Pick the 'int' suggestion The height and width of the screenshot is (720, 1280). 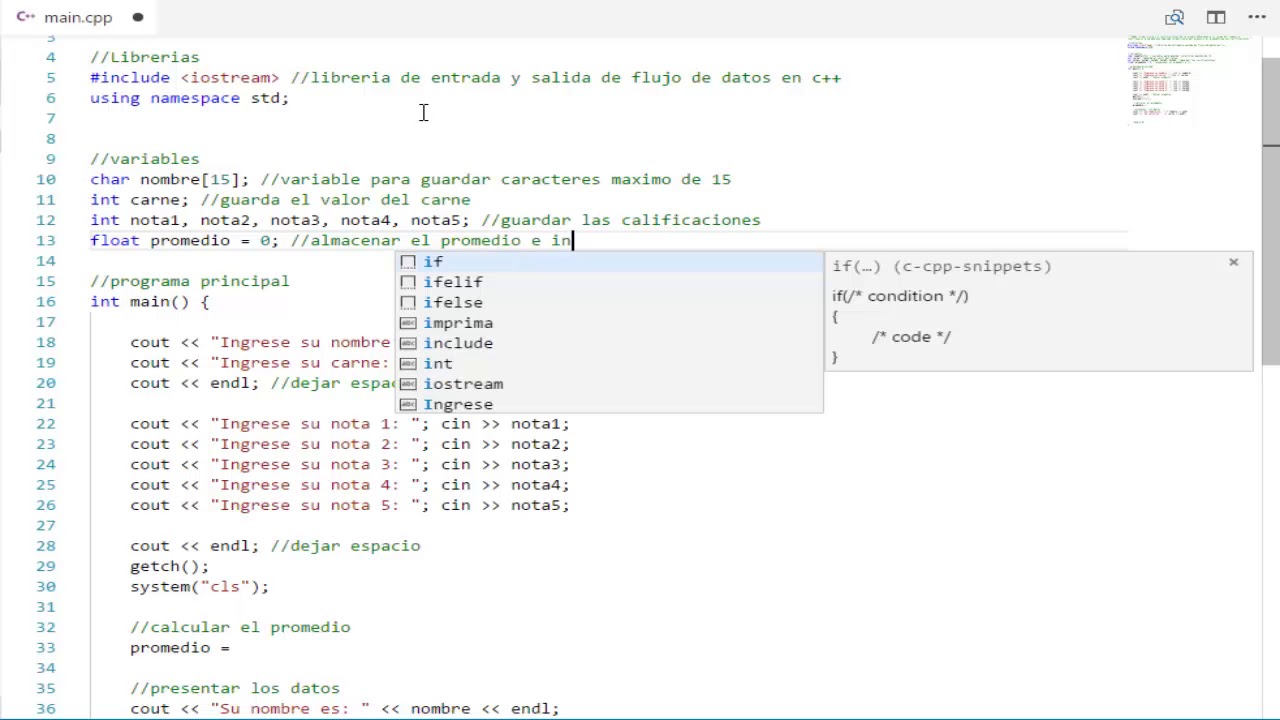tap(610, 363)
